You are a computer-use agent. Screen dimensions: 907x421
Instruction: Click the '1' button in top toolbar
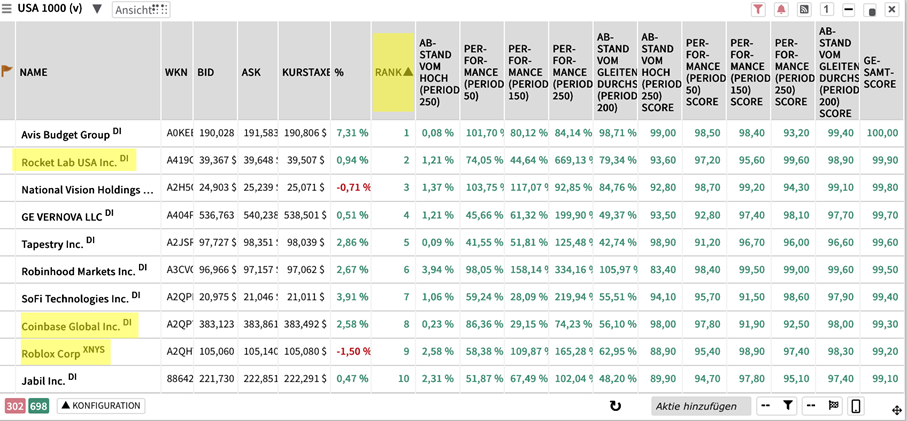click(827, 10)
